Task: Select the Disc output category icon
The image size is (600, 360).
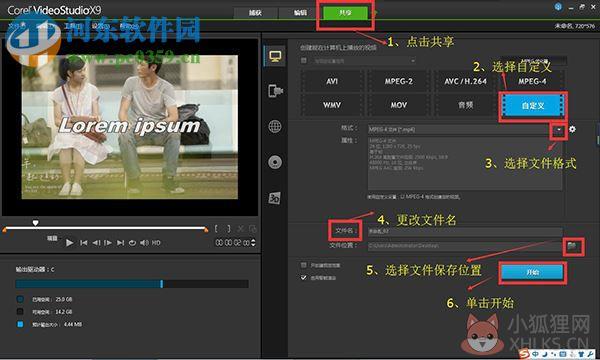Action: pyautogui.click(x=275, y=162)
